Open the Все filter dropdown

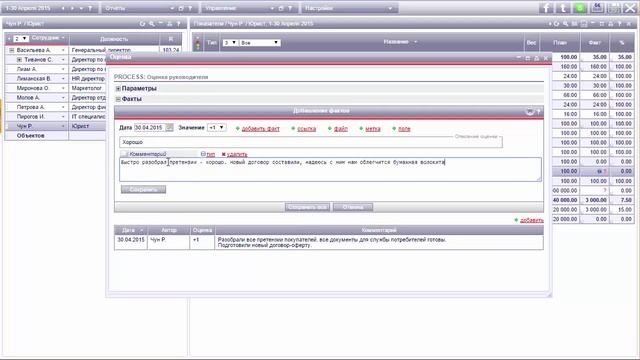[x=260, y=42]
